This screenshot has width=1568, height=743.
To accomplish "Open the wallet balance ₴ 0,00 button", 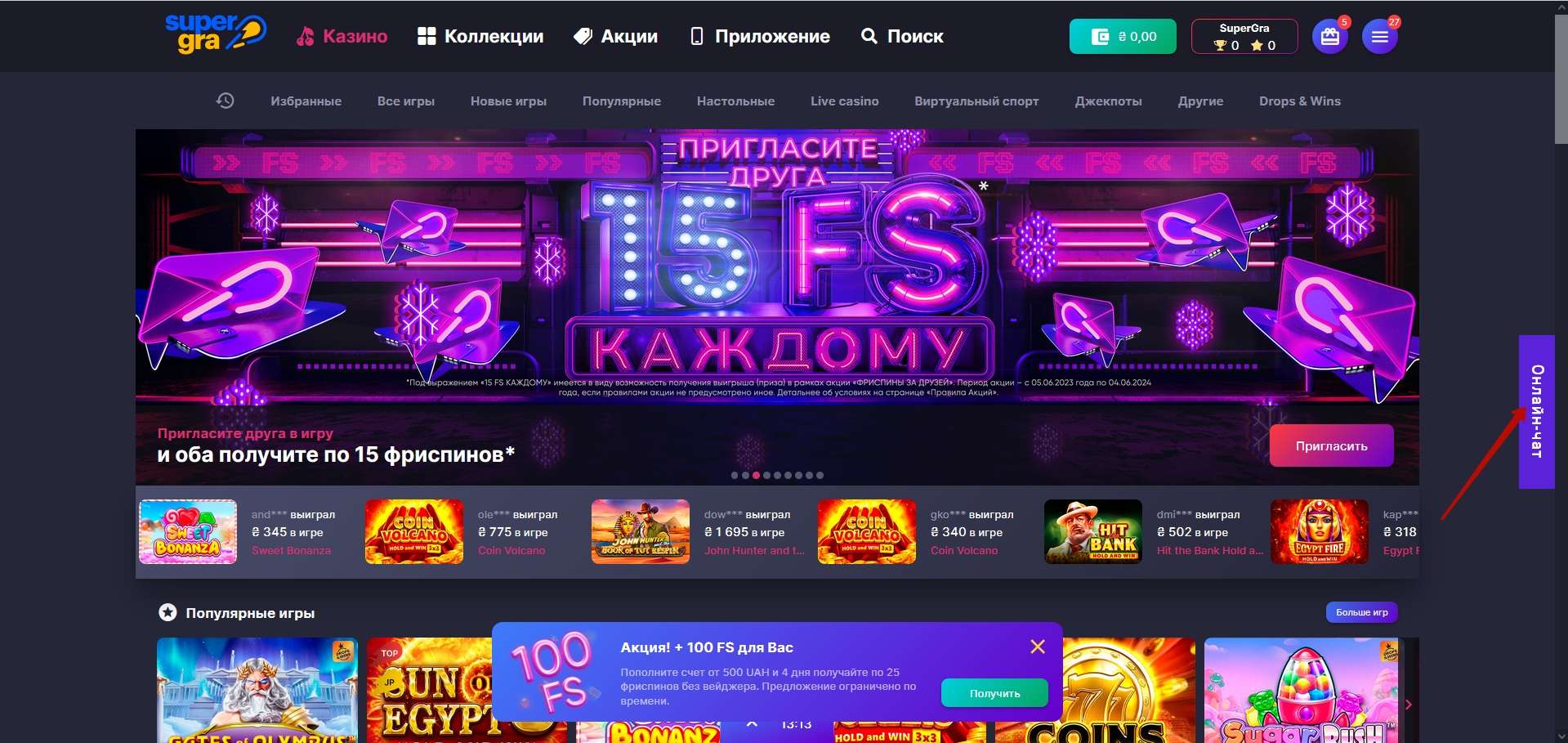I will tap(1123, 37).
